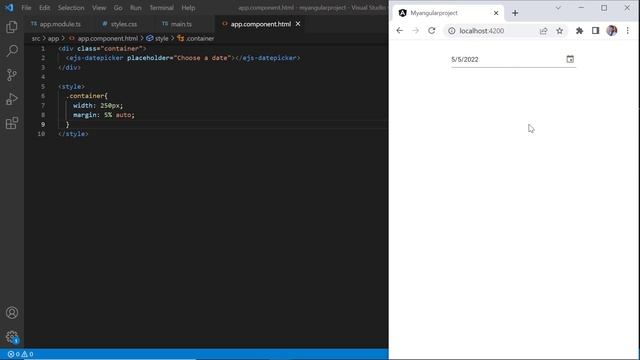Open the Extensions view
Screen dimensions: 640x360
12,123
